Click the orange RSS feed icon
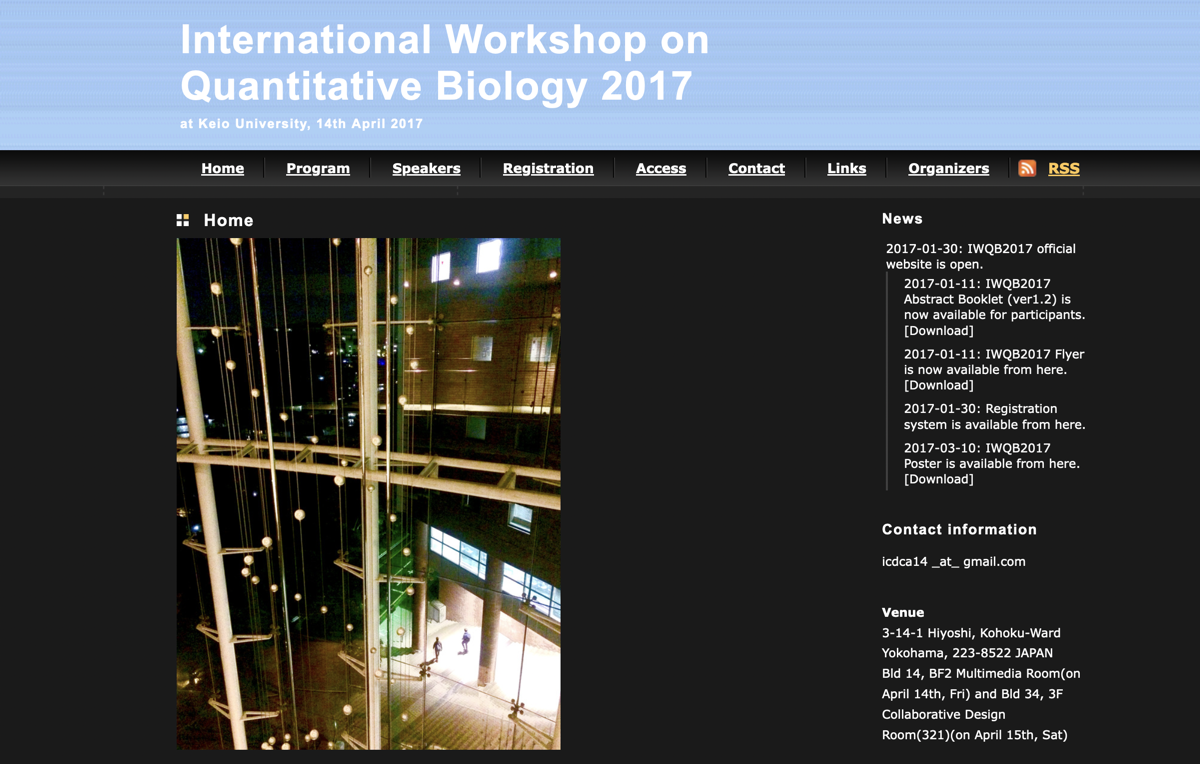This screenshot has height=764, width=1200. [x=1027, y=168]
